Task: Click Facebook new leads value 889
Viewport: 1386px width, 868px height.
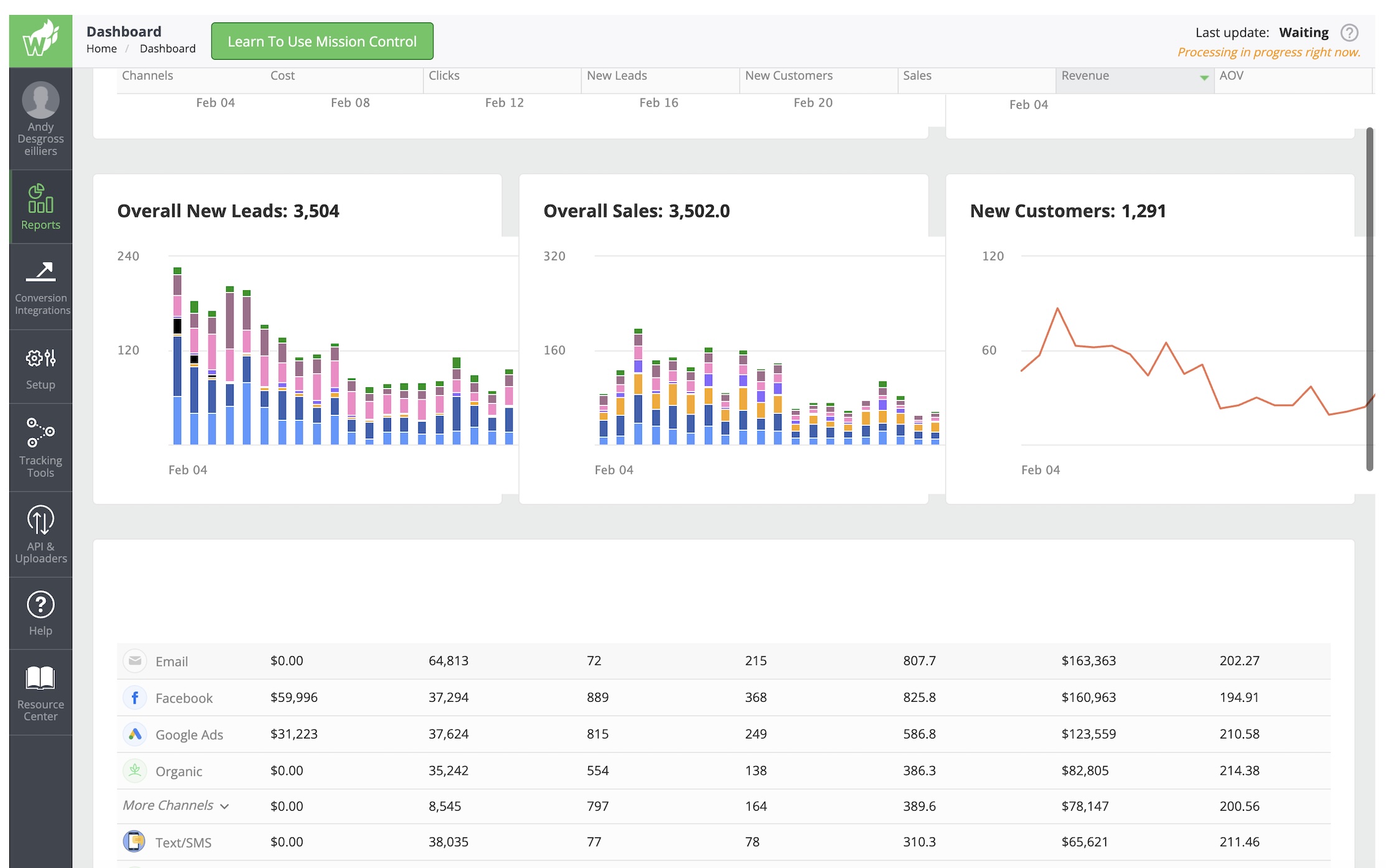Action: click(x=598, y=697)
